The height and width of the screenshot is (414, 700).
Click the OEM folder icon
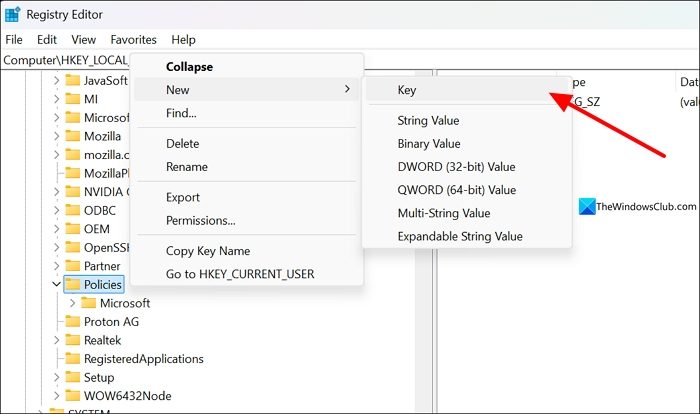pos(72,229)
